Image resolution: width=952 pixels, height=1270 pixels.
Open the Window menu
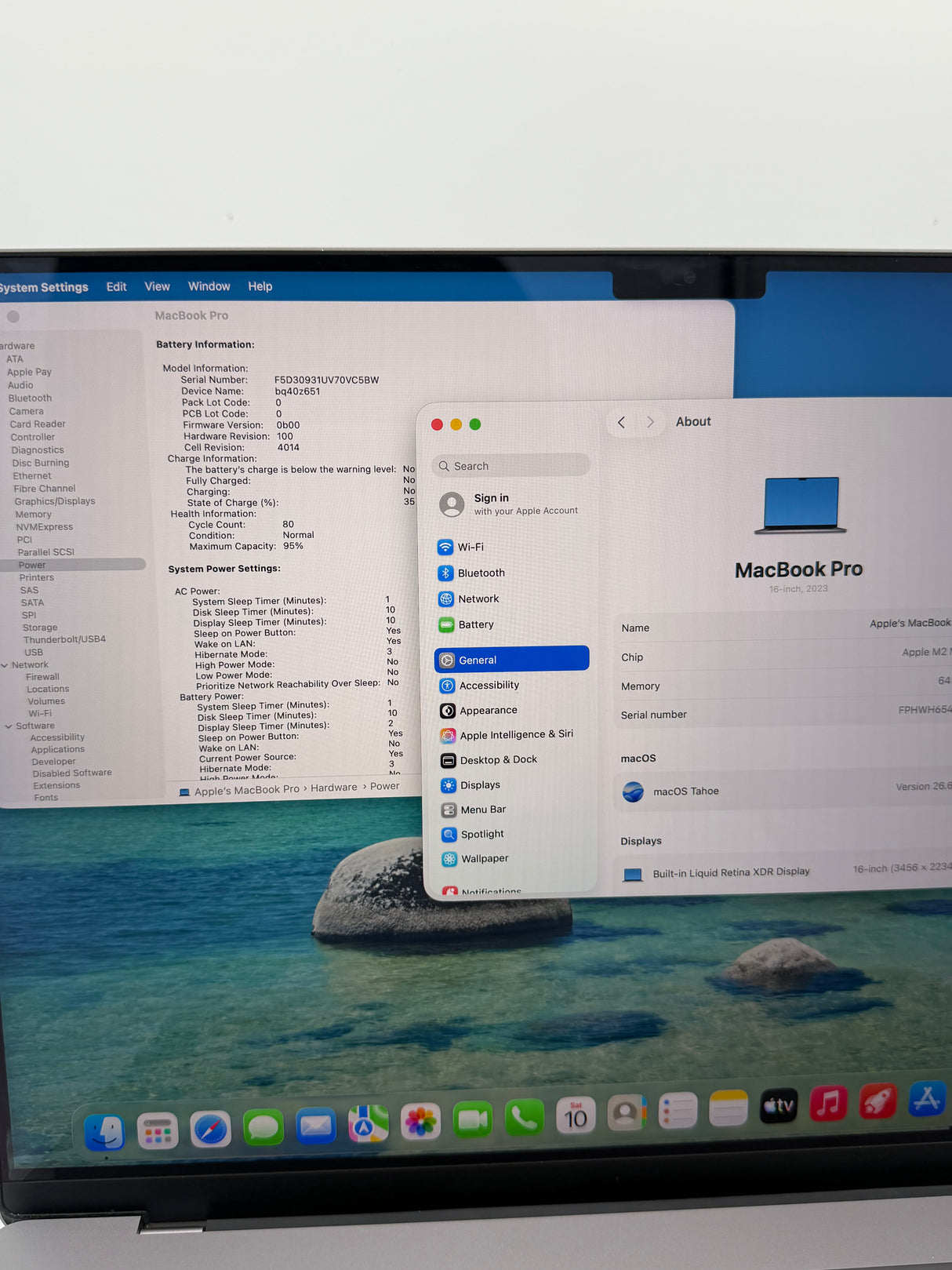point(209,286)
